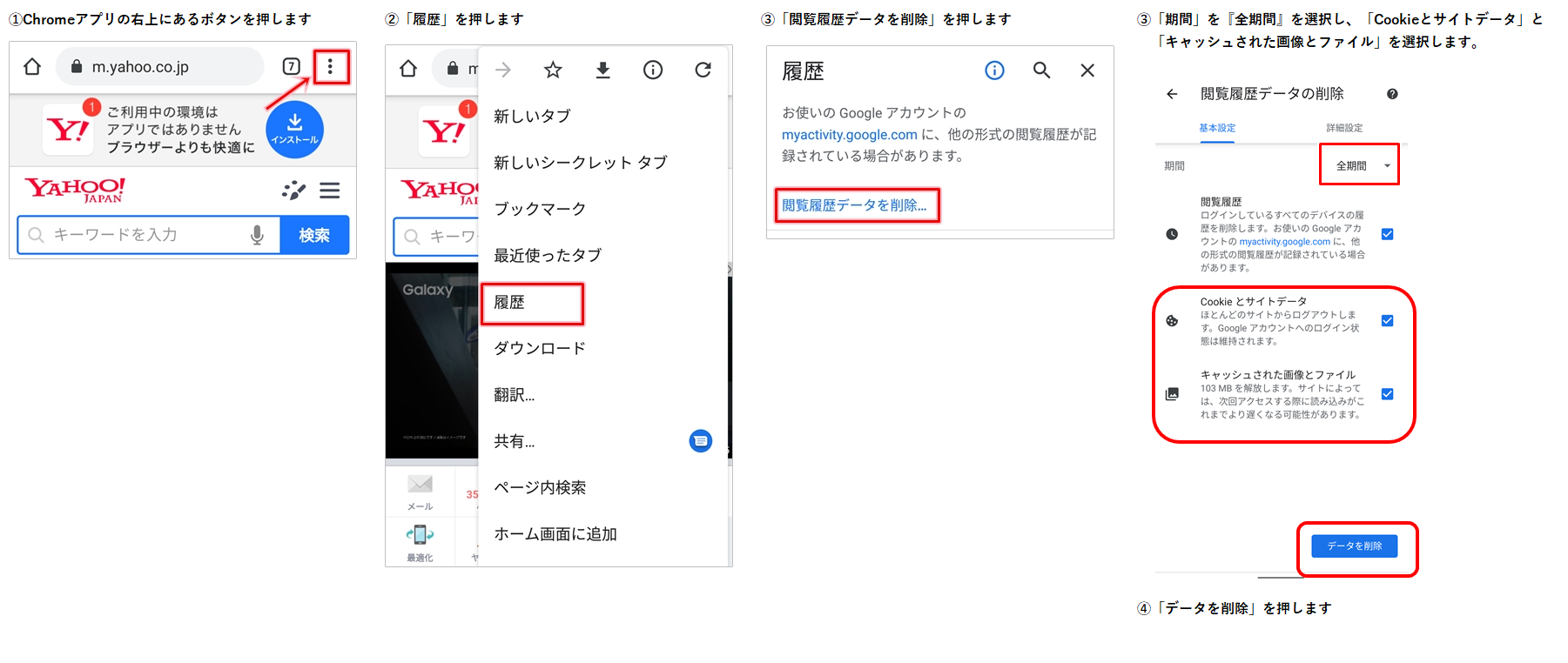The height and width of the screenshot is (663, 1568).
Task: Click the reload icon in Chrome menu
Action: [703, 70]
